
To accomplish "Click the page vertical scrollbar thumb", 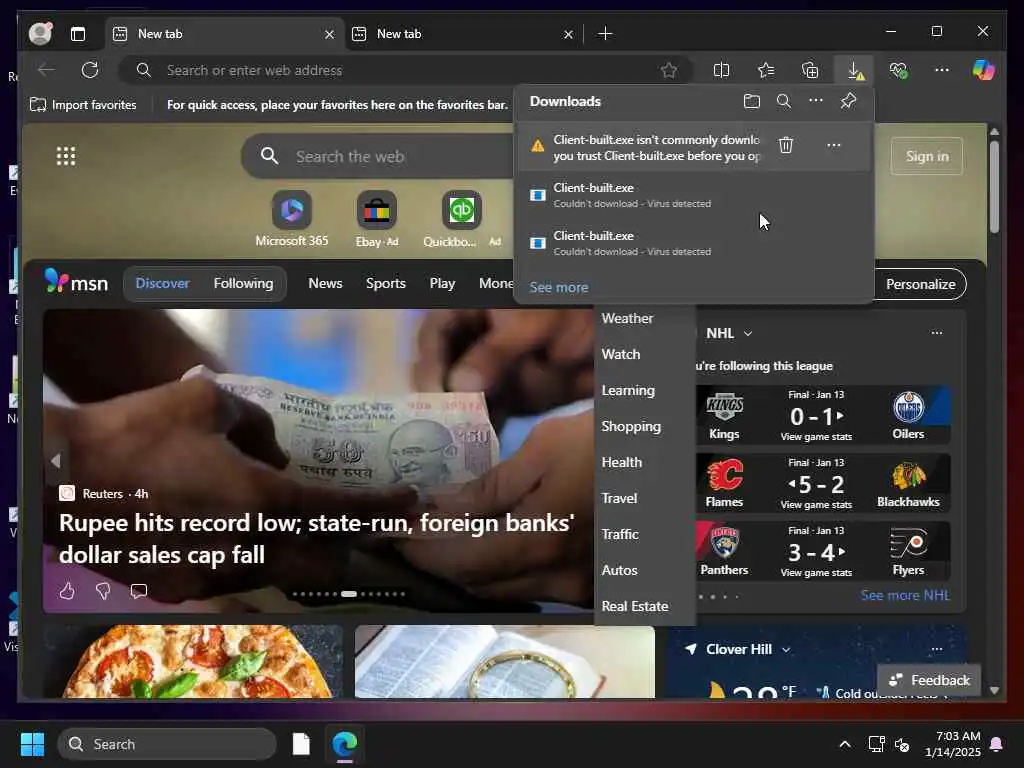I will (994, 186).
